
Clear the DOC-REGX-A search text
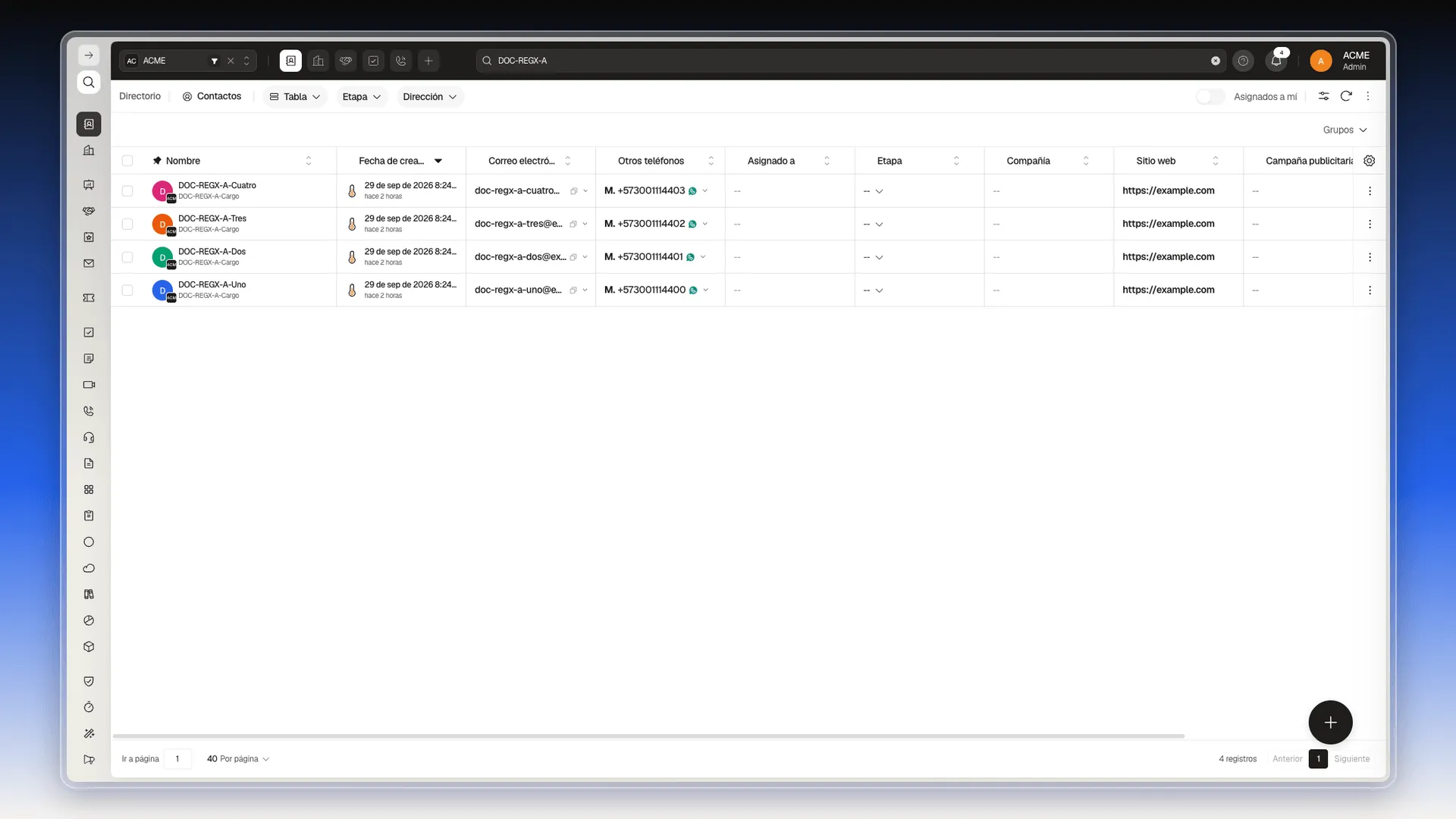[1216, 61]
